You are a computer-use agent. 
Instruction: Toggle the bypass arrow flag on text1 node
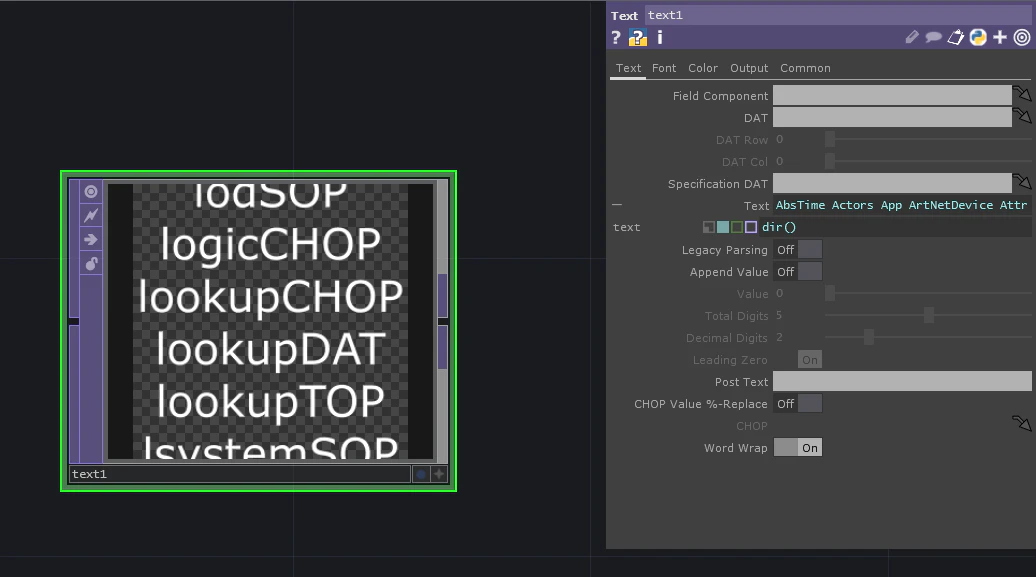click(91, 239)
